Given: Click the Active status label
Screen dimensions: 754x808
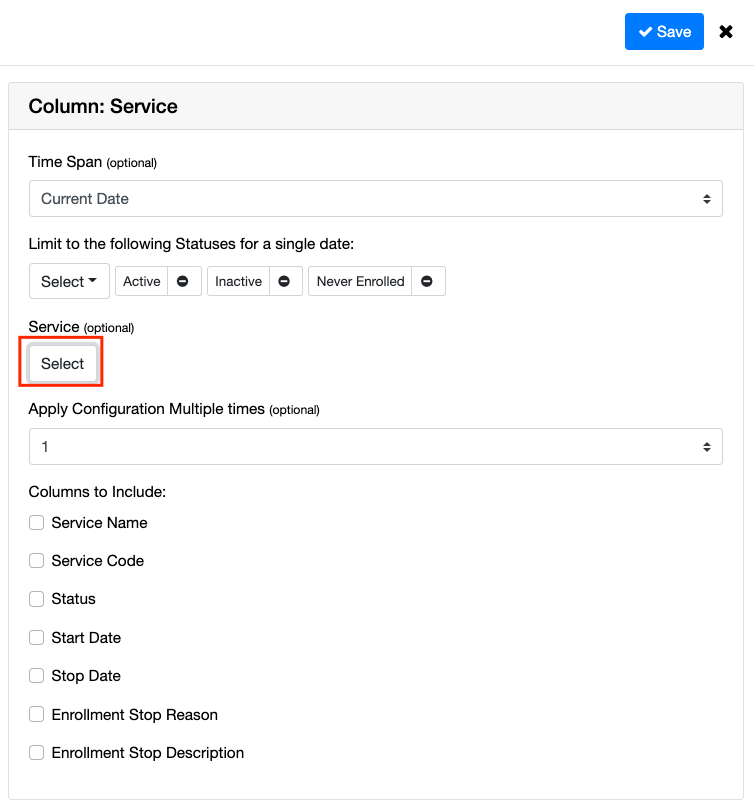Looking at the screenshot, I should tap(142, 281).
